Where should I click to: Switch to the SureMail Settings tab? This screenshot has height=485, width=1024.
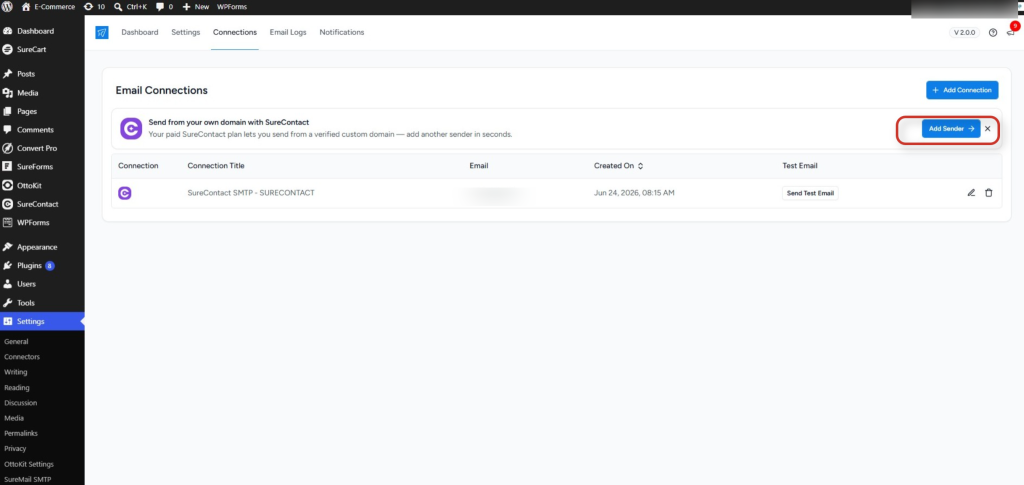185,32
